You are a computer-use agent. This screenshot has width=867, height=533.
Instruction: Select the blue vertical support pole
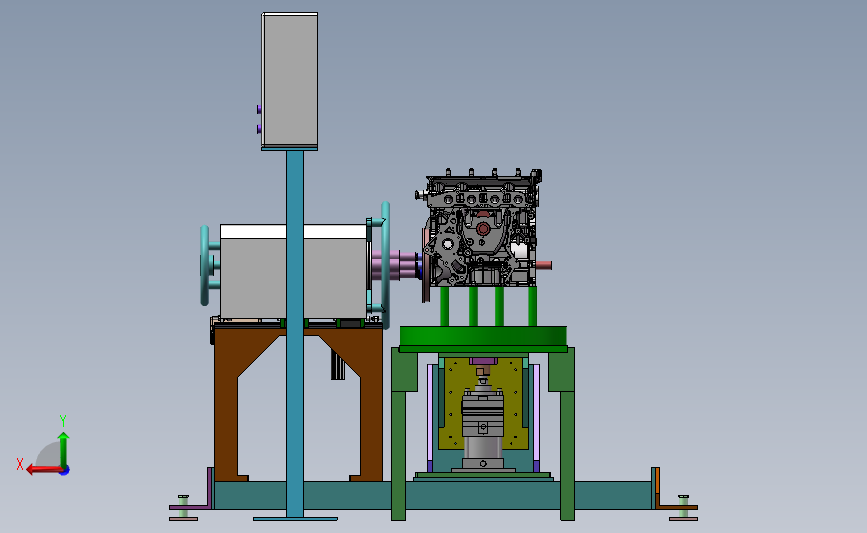coord(295,334)
